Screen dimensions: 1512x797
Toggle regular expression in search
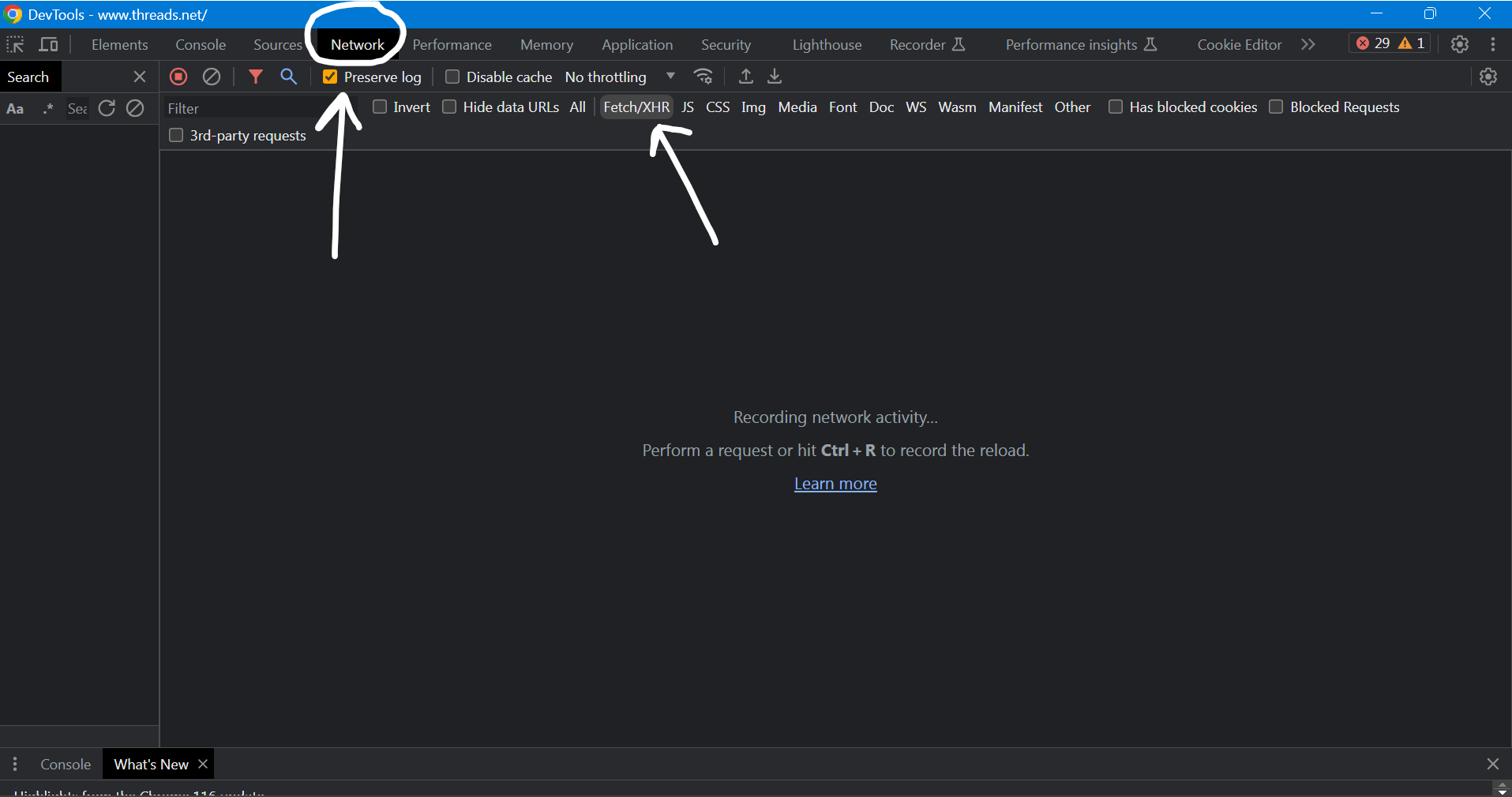(47, 109)
